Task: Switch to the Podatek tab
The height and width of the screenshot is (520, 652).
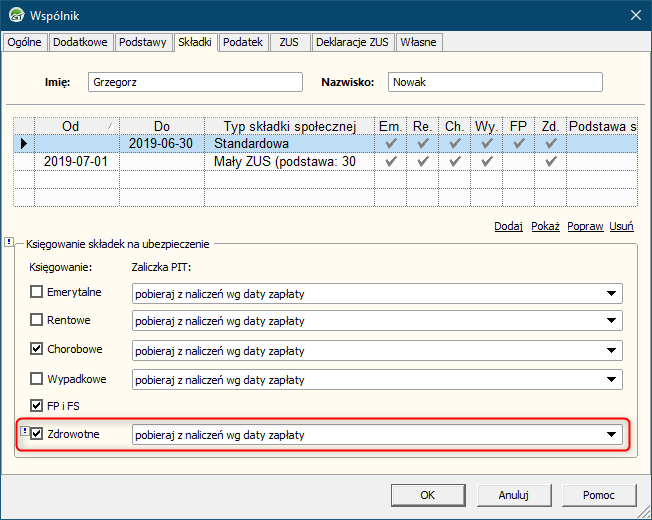Action: pos(243,42)
